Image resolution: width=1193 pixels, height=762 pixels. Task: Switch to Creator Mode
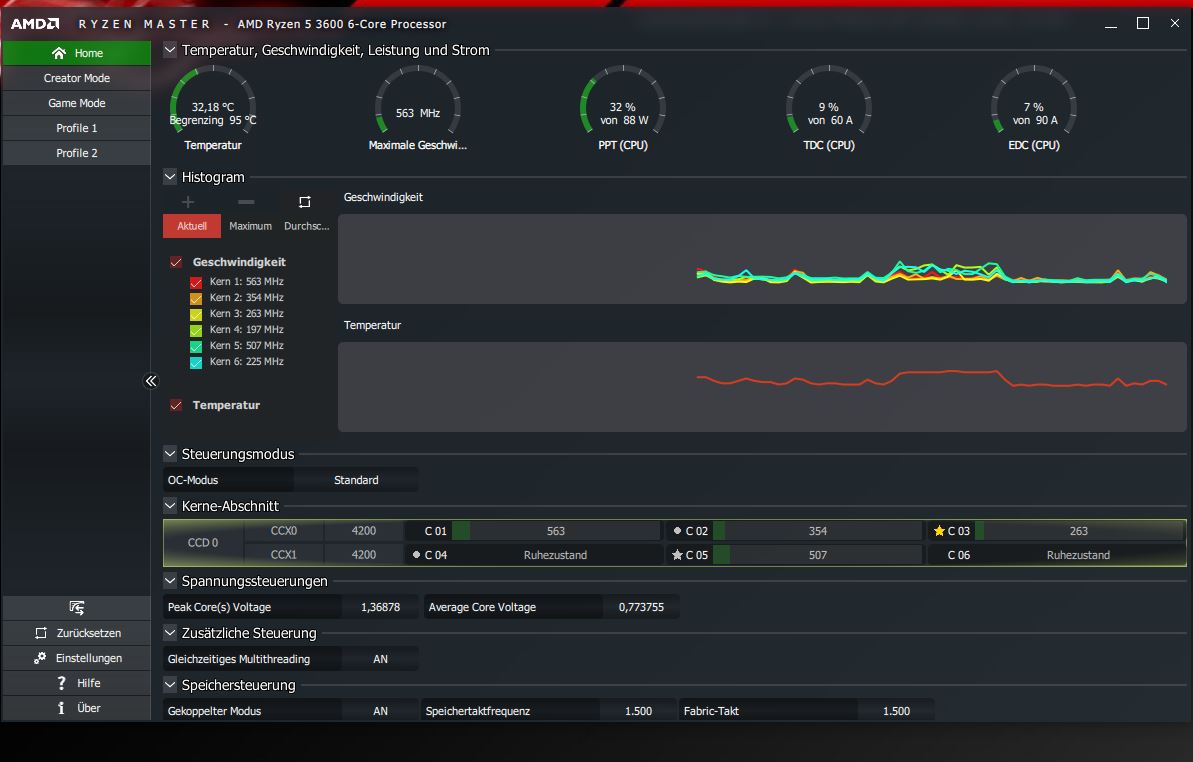point(77,78)
